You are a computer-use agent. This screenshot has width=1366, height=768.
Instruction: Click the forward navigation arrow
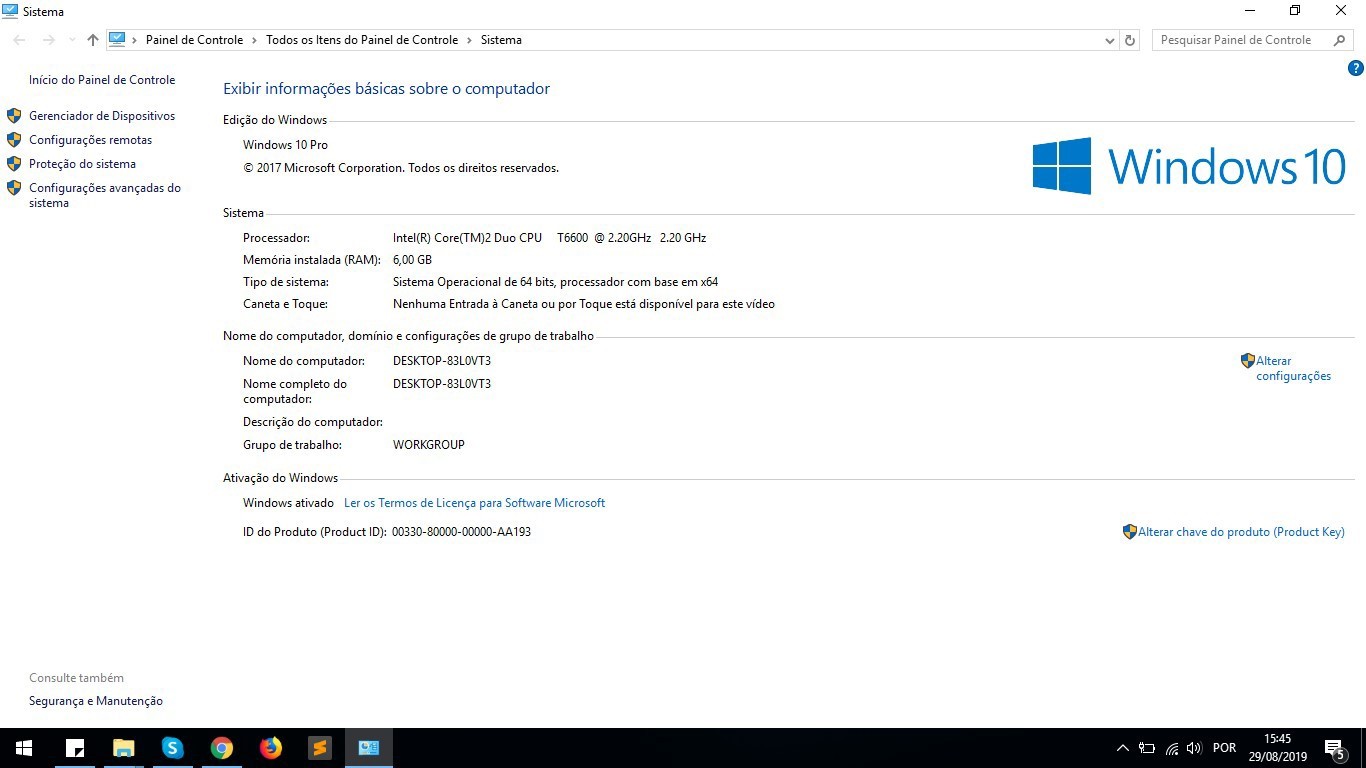tap(47, 39)
